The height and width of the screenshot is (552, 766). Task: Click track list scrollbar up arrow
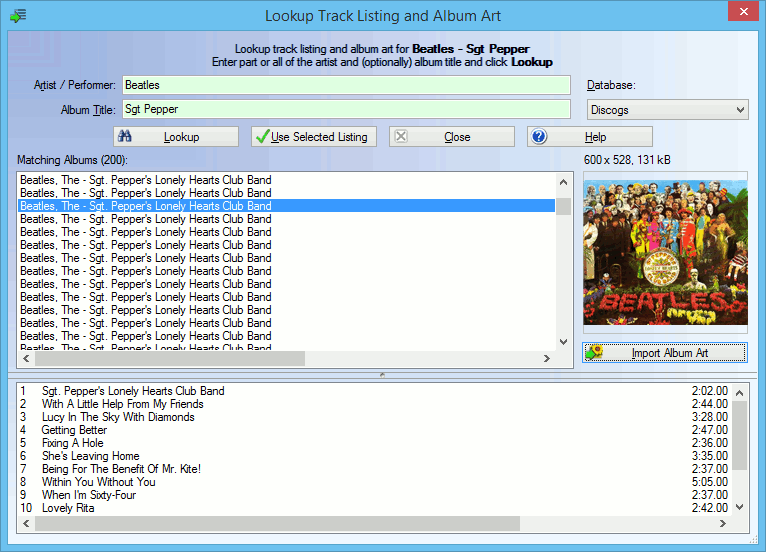pyautogui.click(x=740, y=393)
